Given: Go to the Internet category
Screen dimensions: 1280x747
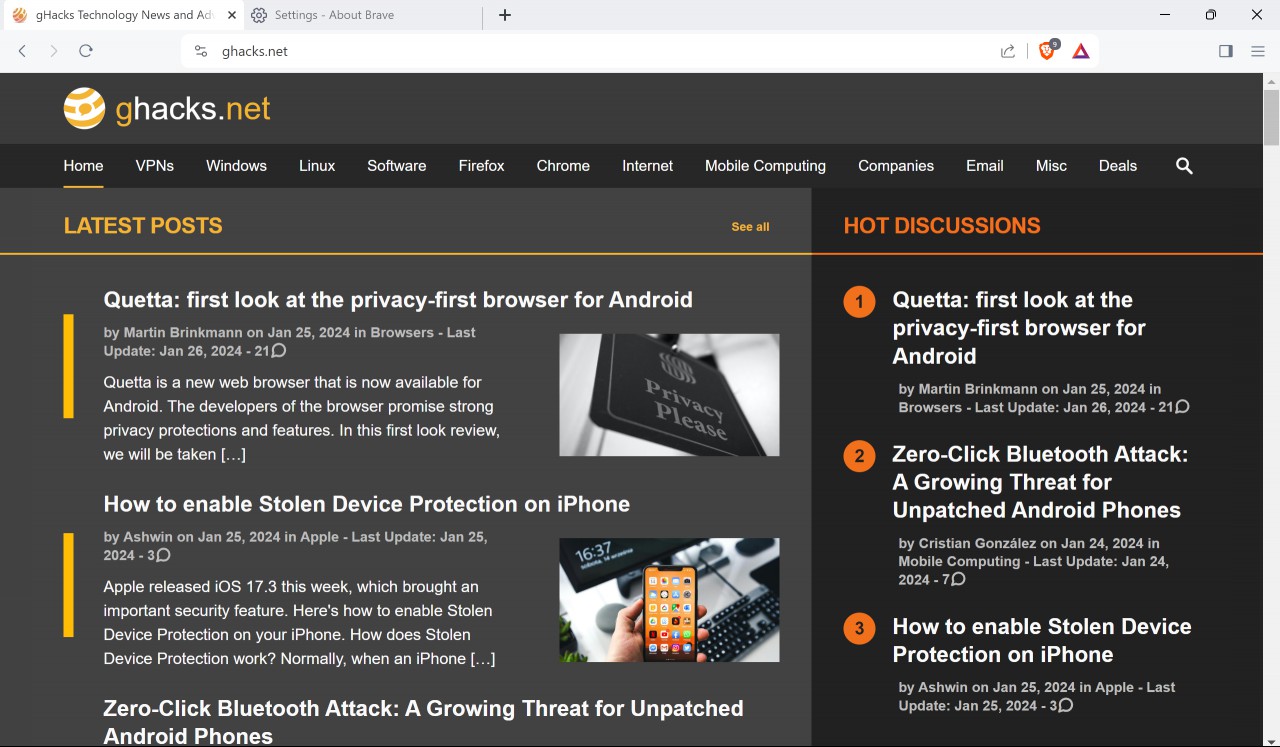Looking at the screenshot, I should tap(647, 166).
